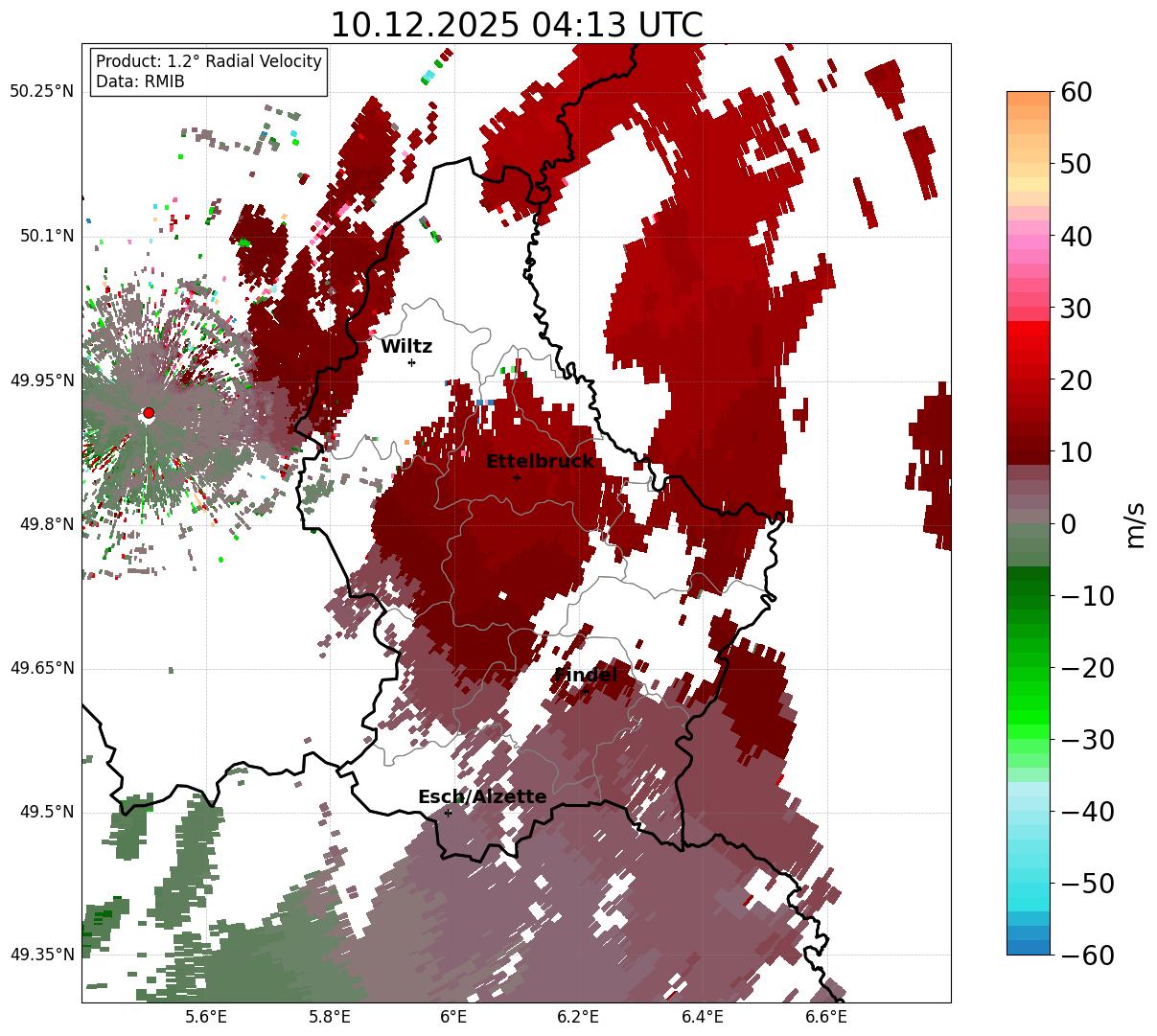Click the colorbar tick label 40
This screenshot has width=1157, height=1036.
(1075, 236)
